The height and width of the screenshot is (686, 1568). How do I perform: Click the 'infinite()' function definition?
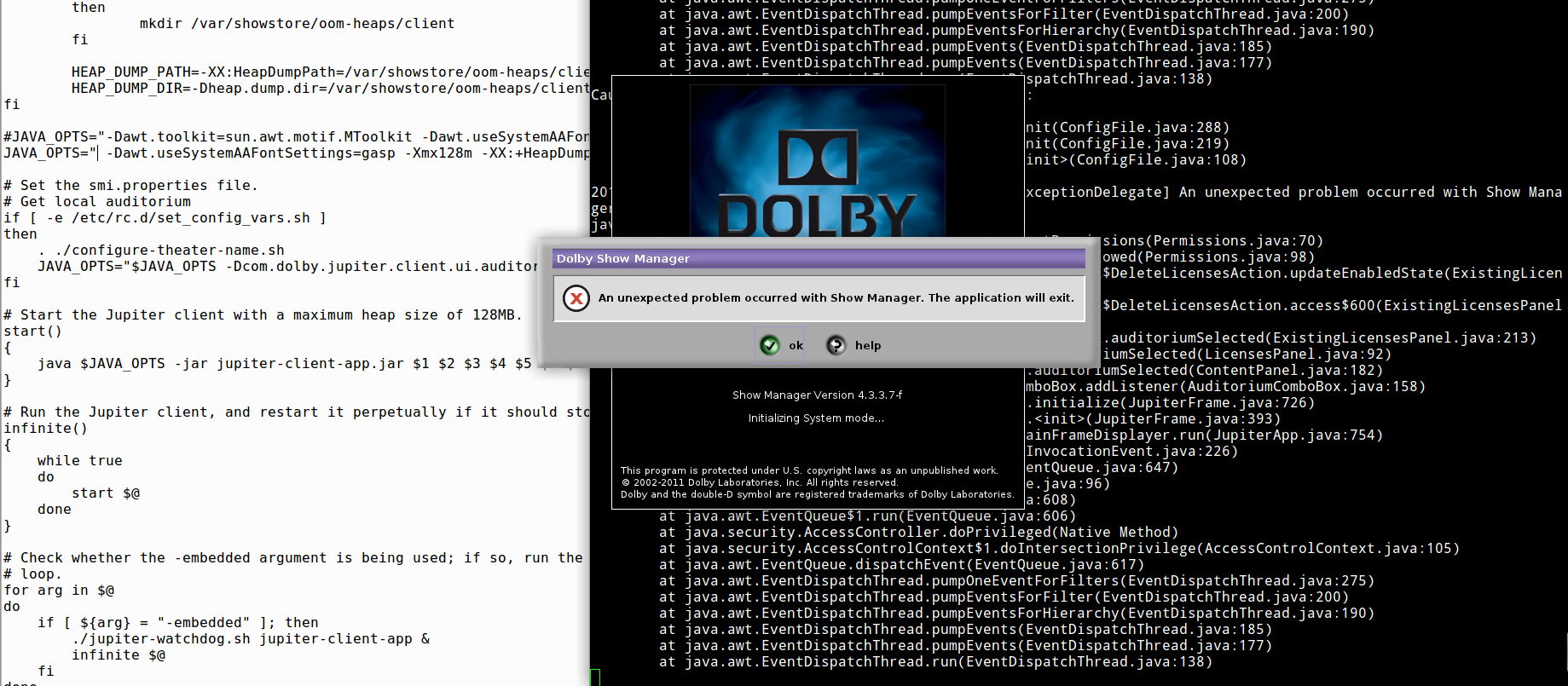46,429
